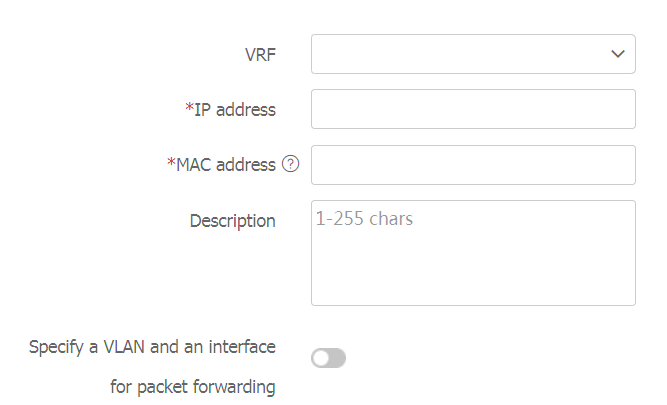Click the 'Specify a VLAN and an interface' label
This screenshot has height=405, width=667.
[x=152, y=347]
